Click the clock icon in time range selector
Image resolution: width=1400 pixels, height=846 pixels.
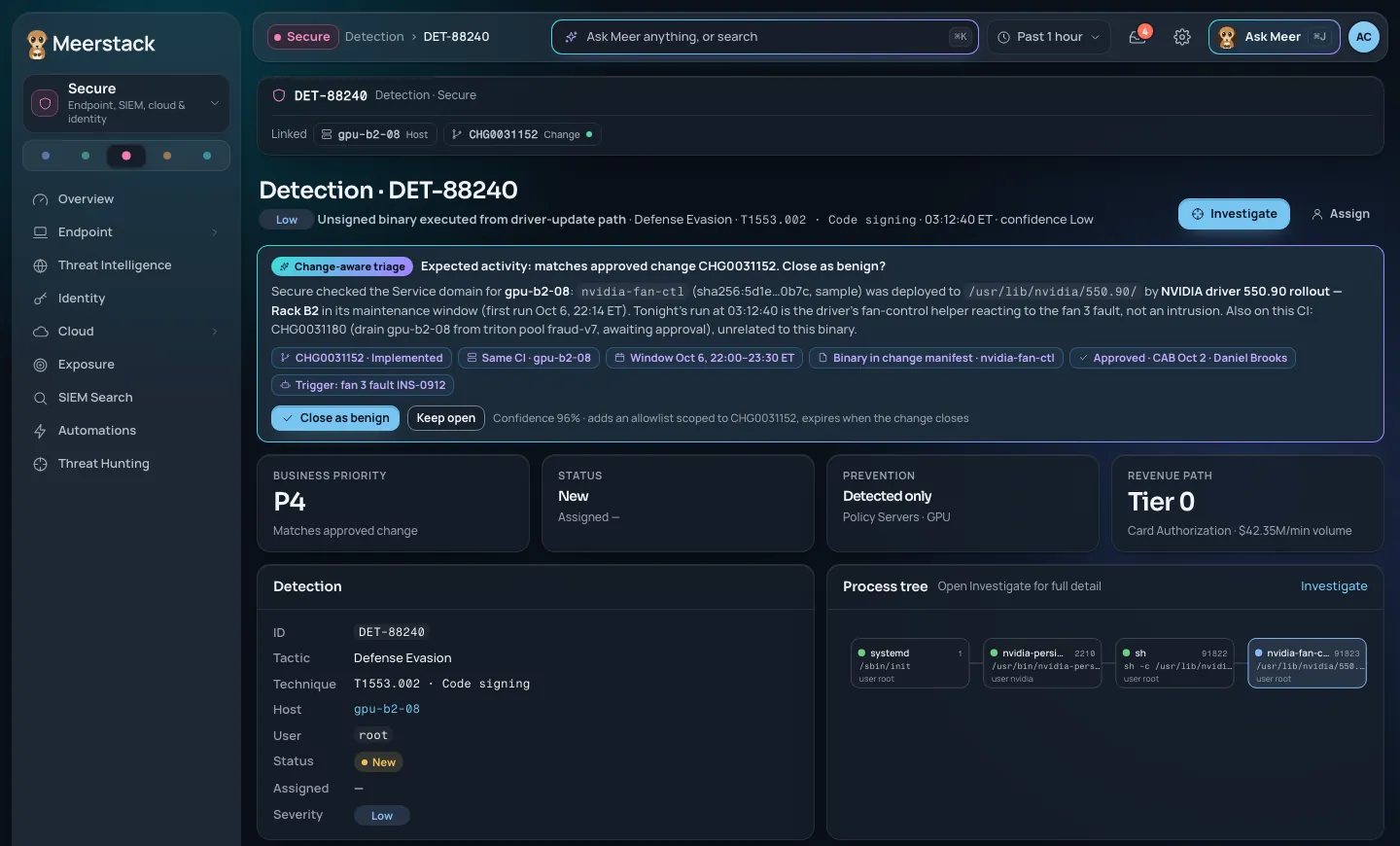click(1004, 37)
